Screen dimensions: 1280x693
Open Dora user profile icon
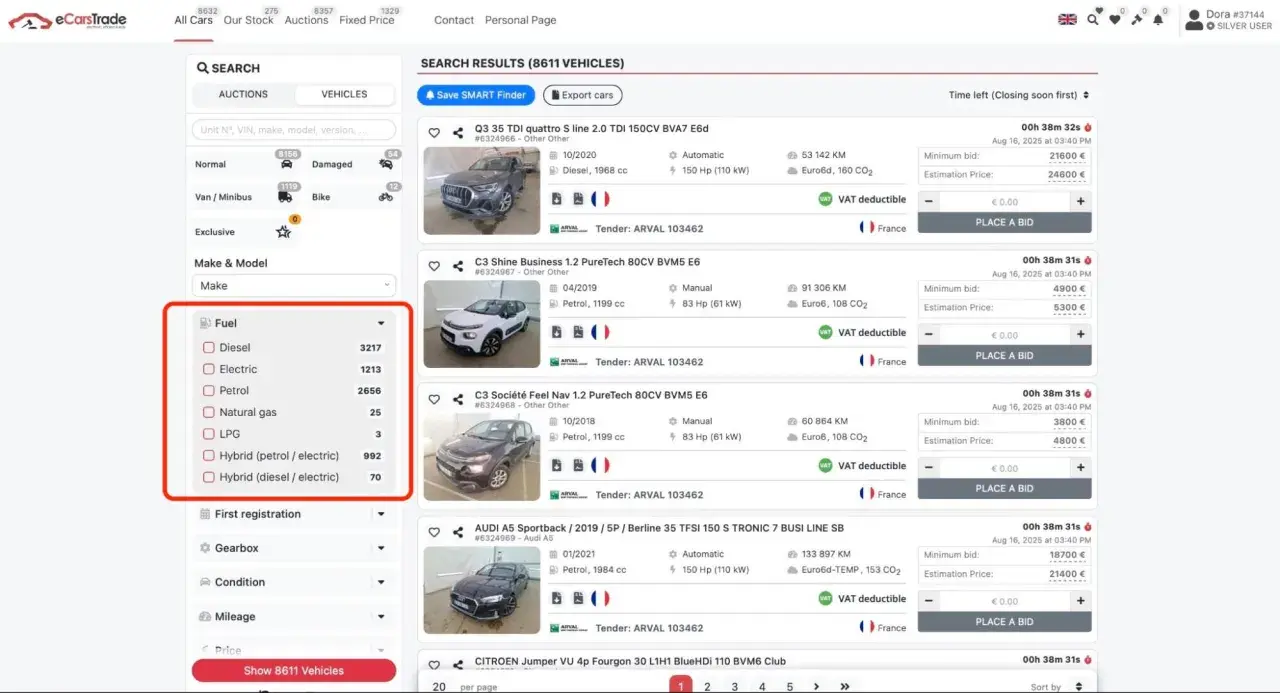point(1194,20)
